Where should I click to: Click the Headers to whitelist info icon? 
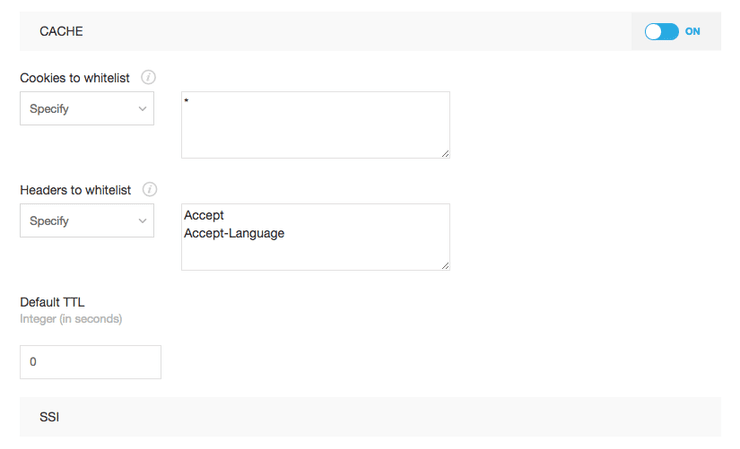point(150,189)
